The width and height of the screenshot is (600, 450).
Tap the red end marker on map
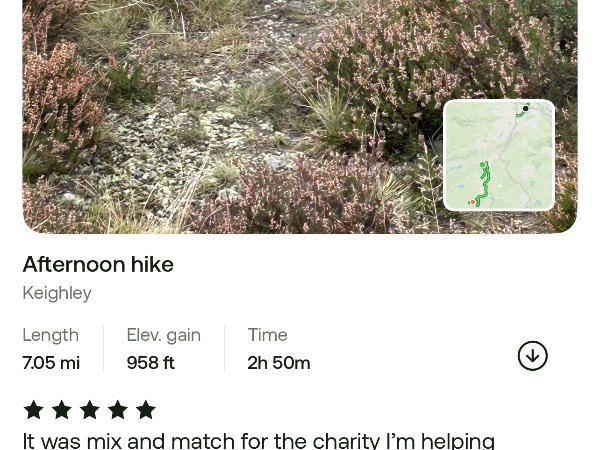pos(473,202)
